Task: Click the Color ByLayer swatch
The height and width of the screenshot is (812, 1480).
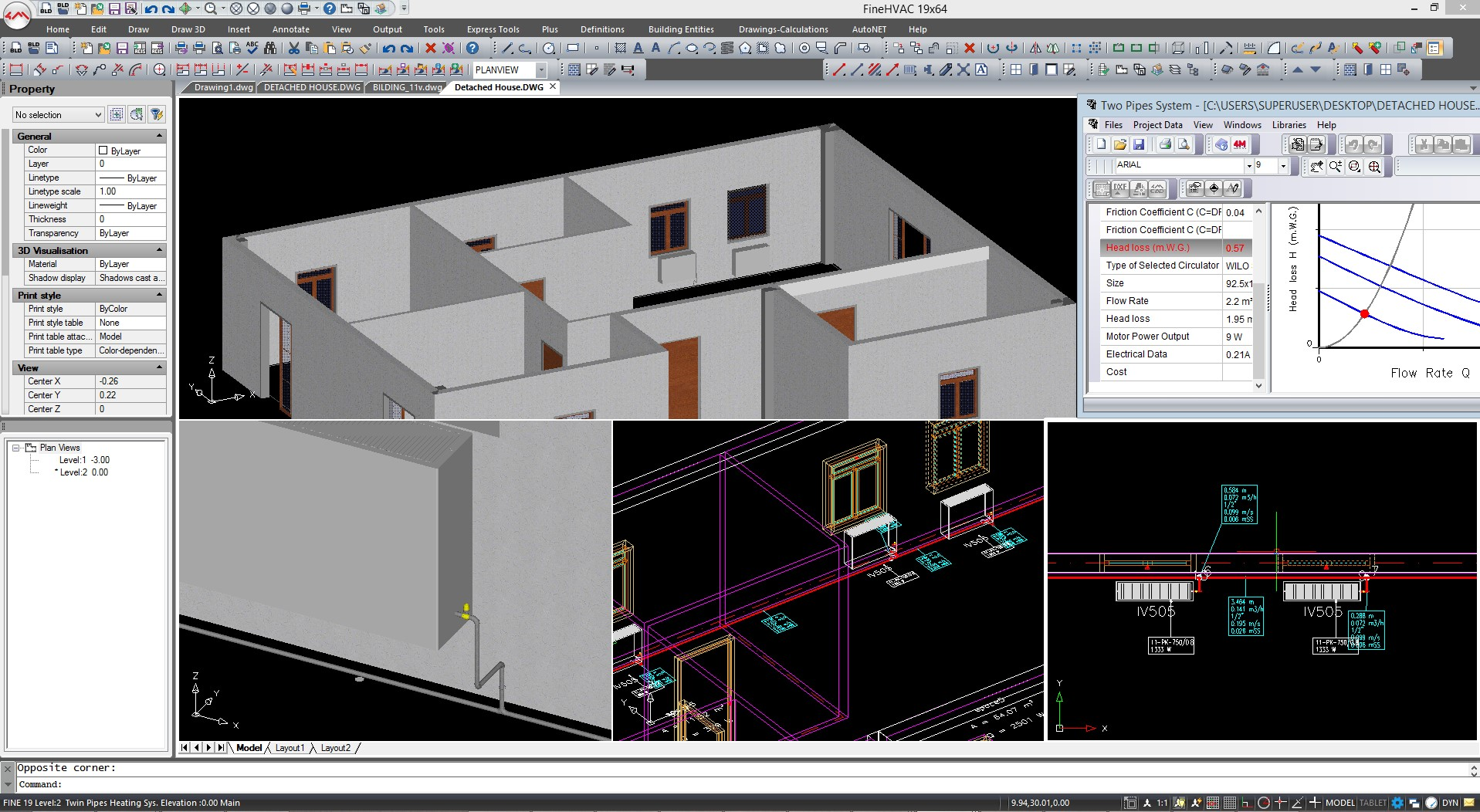Action: 103,151
